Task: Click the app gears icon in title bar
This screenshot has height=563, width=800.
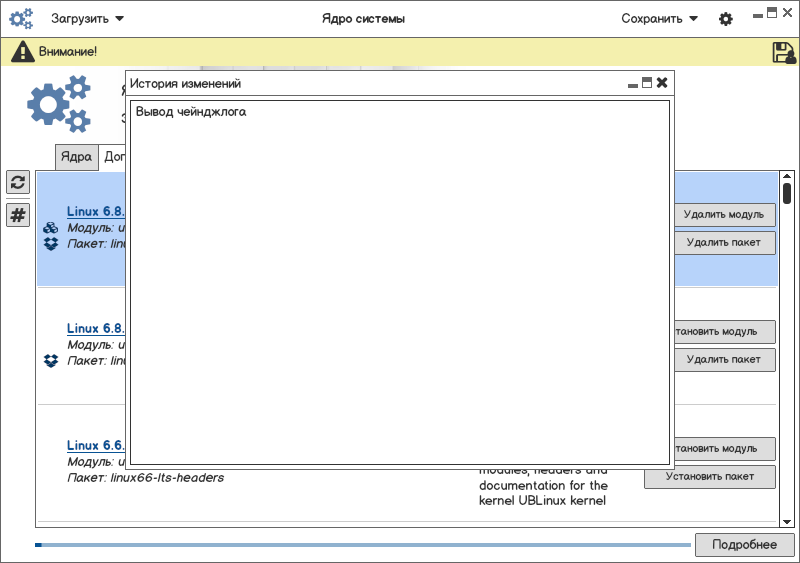Action: tap(21, 19)
